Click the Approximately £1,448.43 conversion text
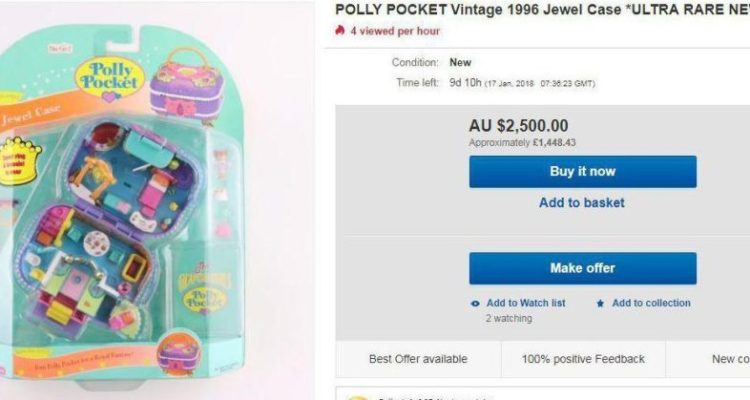The height and width of the screenshot is (400, 750). tap(522, 143)
